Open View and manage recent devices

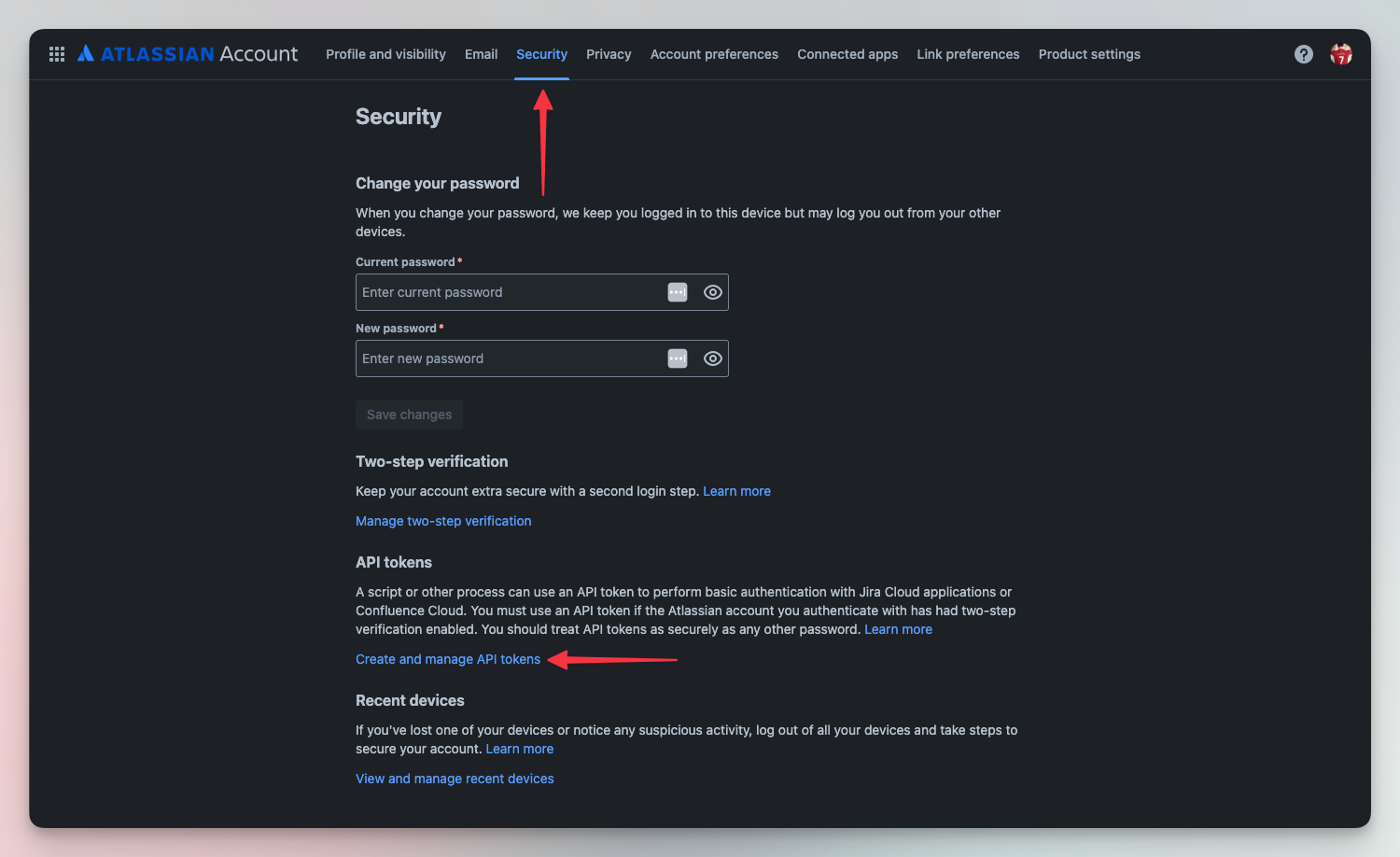[x=455, y=779]
